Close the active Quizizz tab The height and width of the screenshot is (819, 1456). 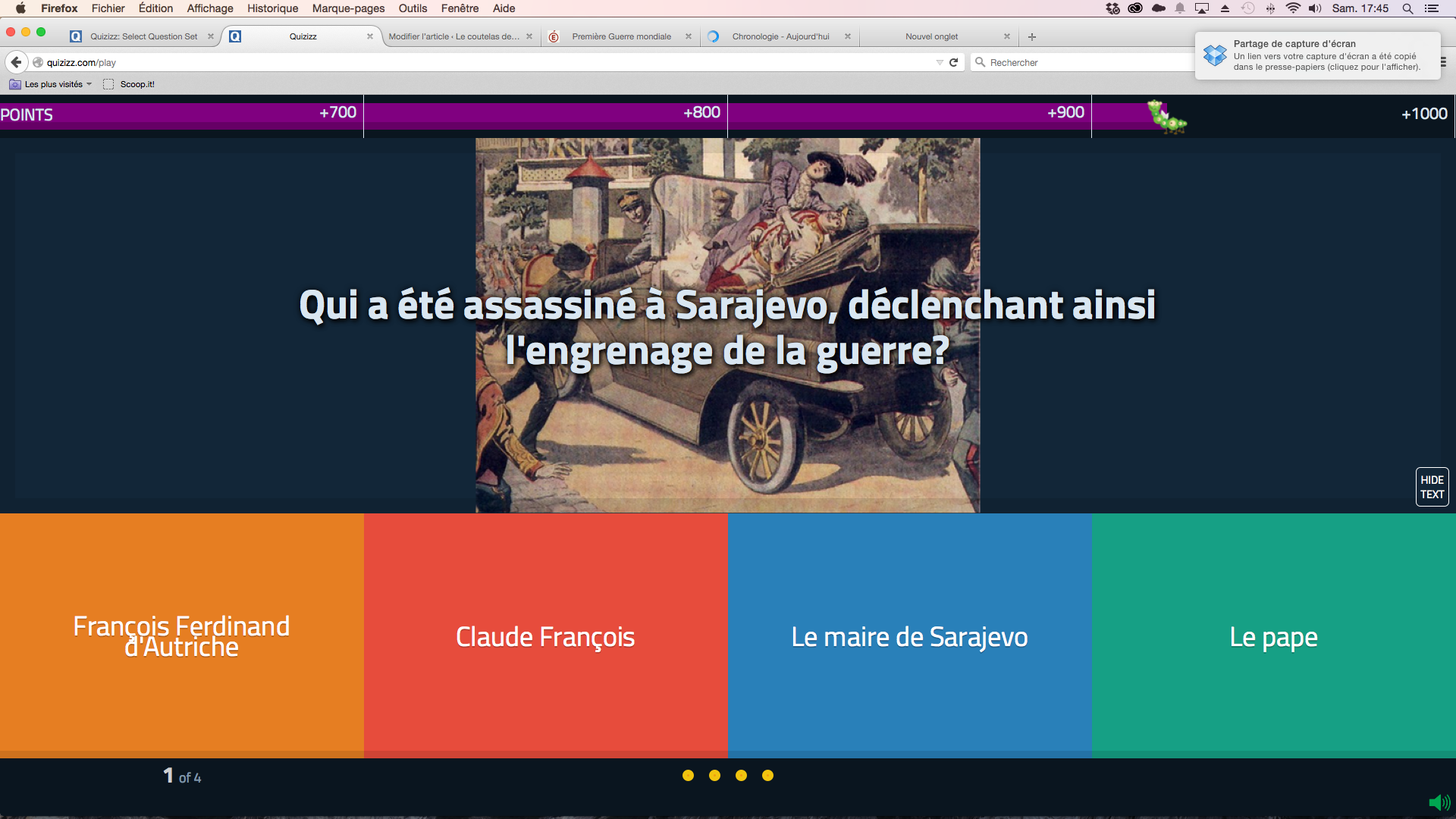pyautogui.click(x=370, y=36)
